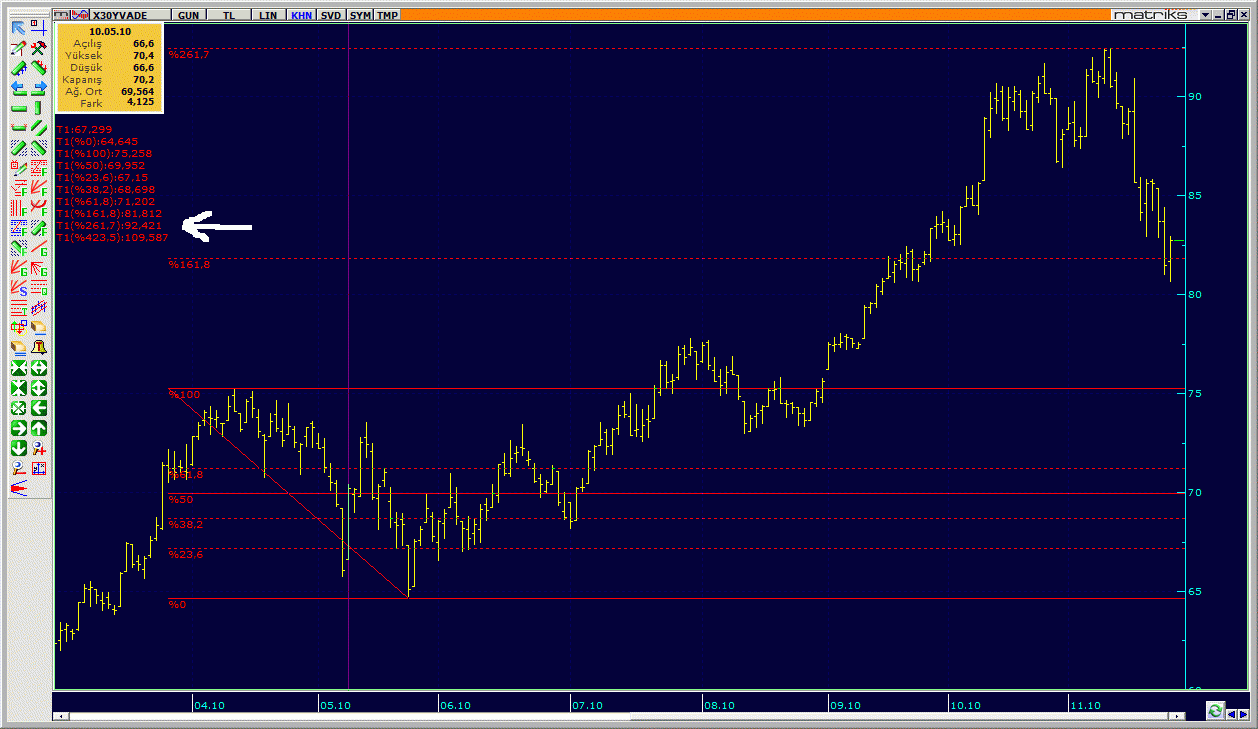Click the horizontal scrollbar left arrow

62,717
